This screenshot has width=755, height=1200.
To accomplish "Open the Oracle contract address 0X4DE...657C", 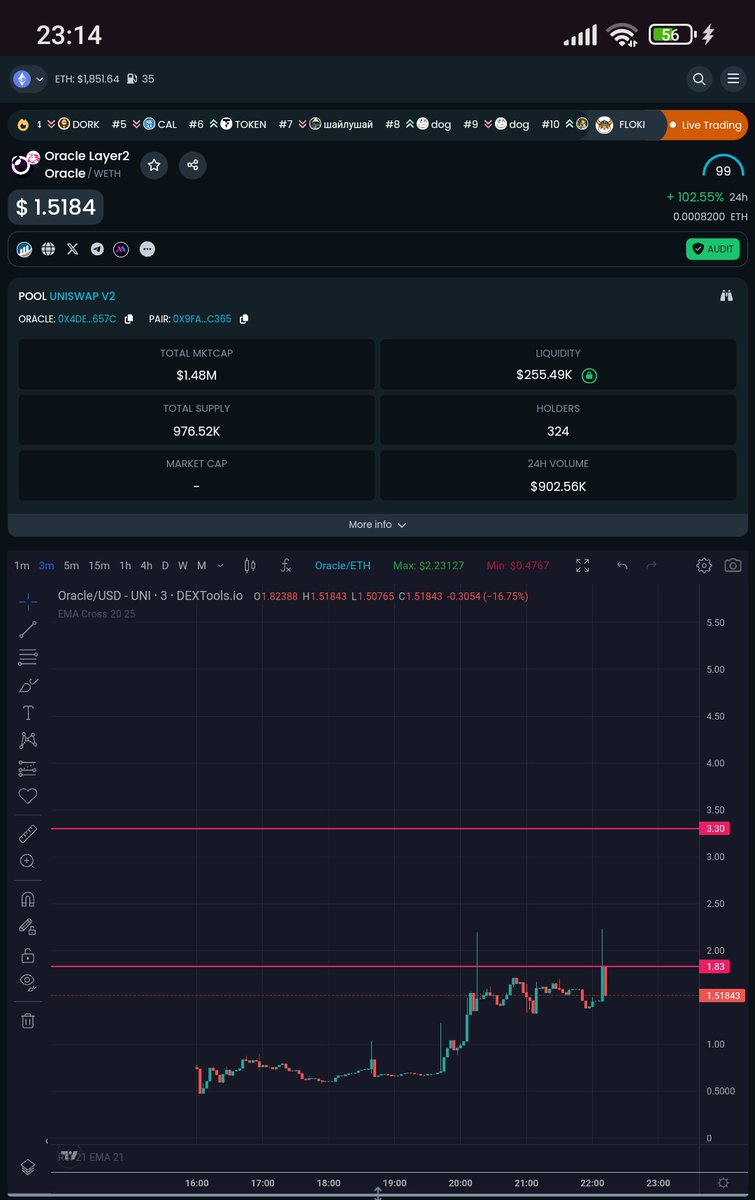I will pyautogui.click(x=88, y=319).
